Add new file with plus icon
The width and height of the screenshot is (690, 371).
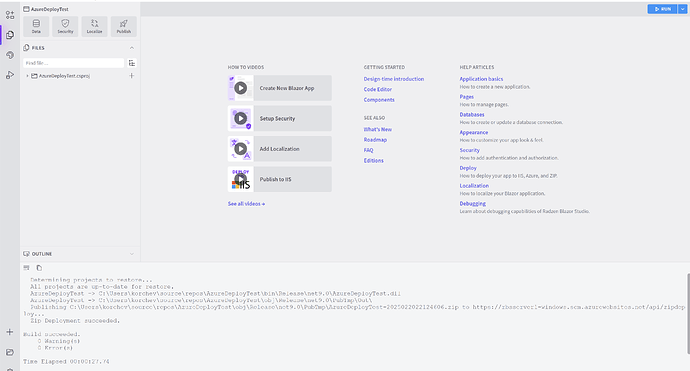coord(132,76)
